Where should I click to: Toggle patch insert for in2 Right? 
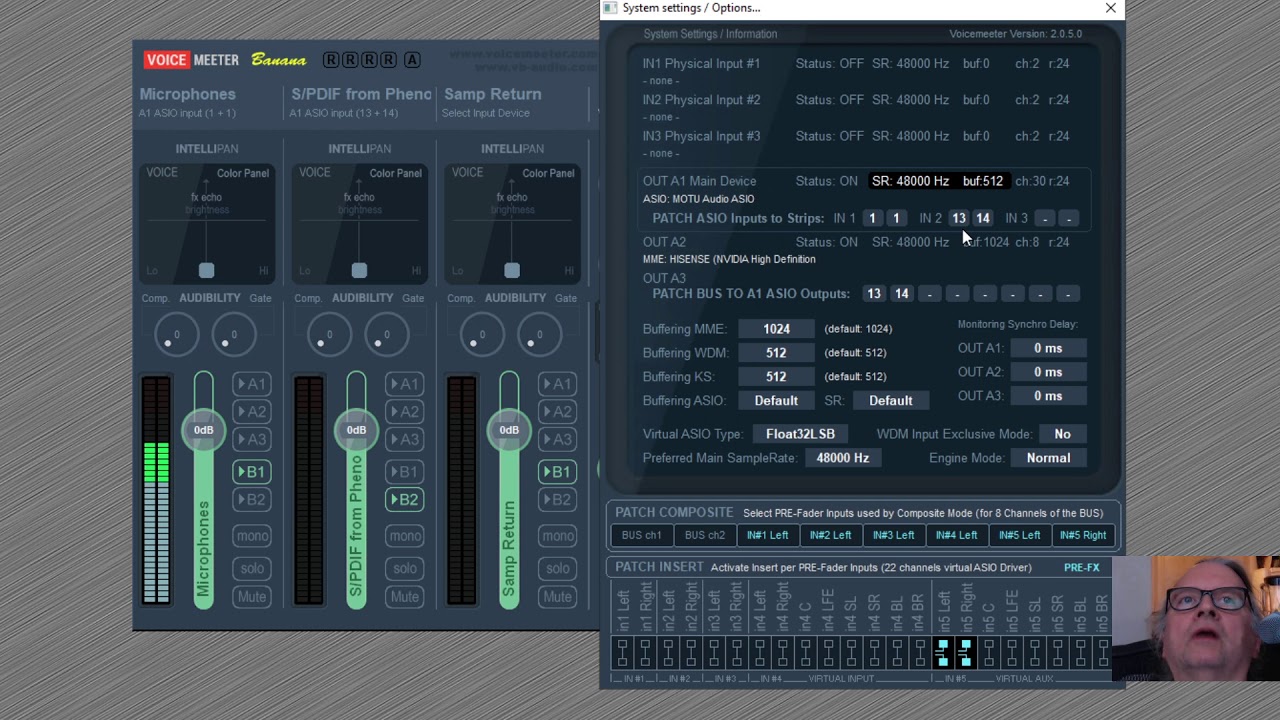(691, 654)
